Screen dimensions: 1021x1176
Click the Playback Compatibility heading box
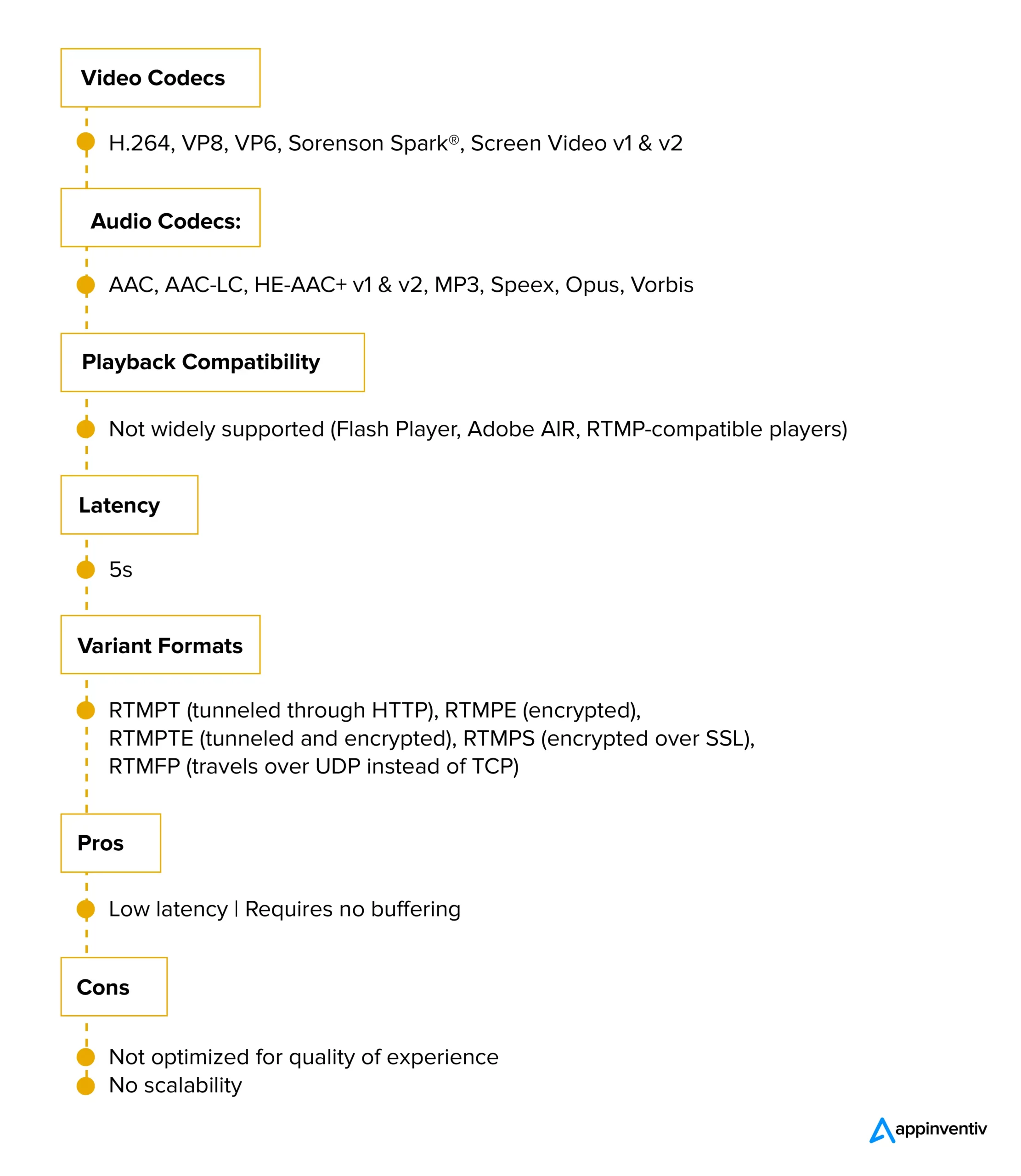tap(213, 362)
